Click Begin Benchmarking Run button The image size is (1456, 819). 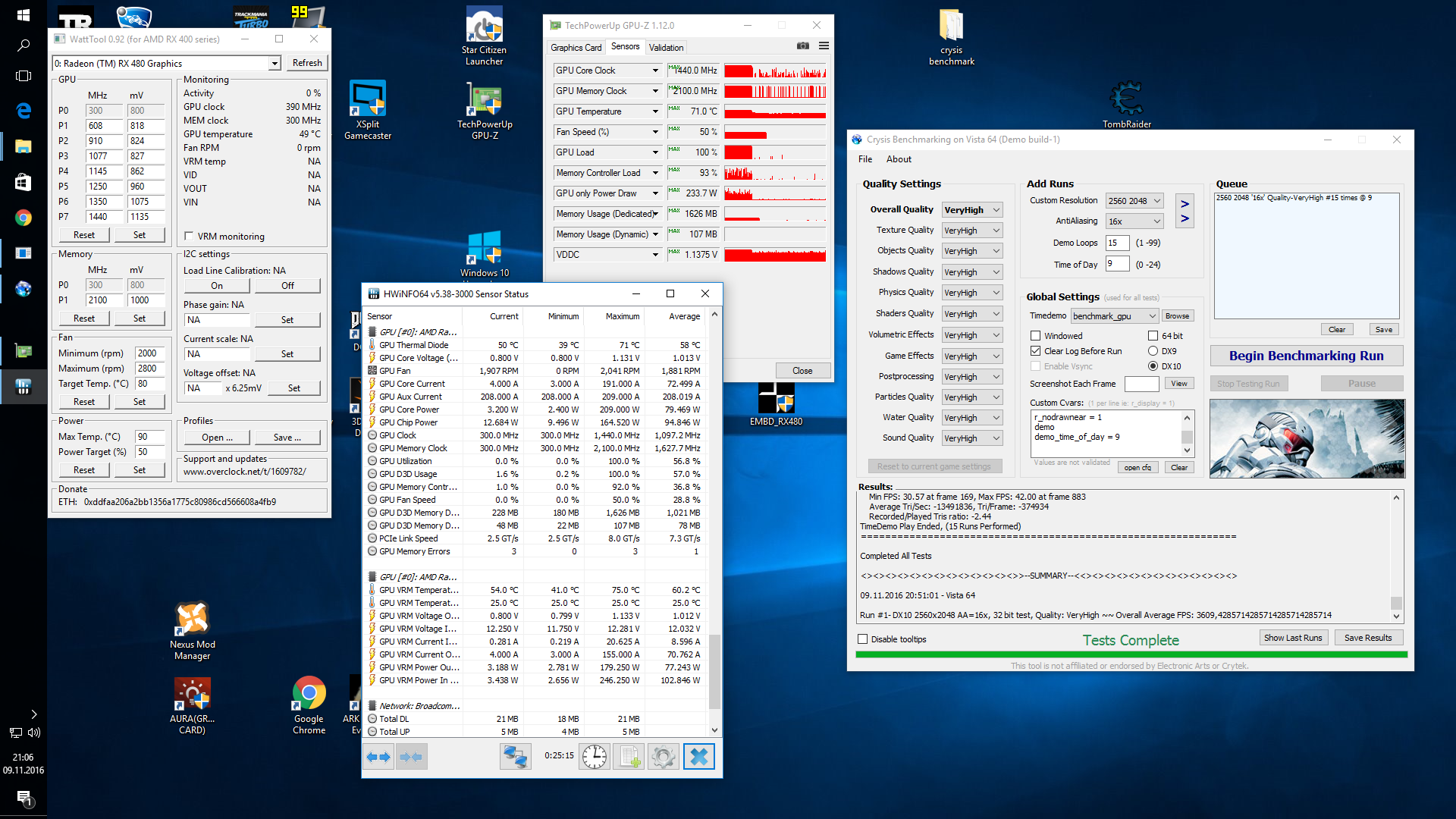(x=1306, y=356)
